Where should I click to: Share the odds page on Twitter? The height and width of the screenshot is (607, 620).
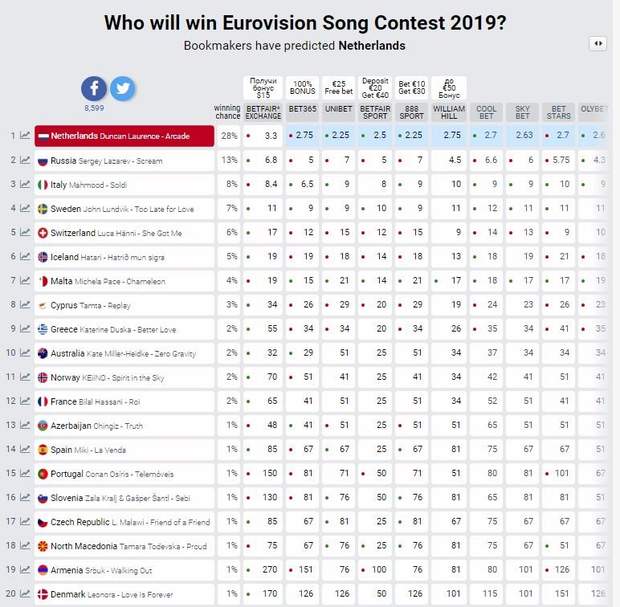[x=122, y=88]
